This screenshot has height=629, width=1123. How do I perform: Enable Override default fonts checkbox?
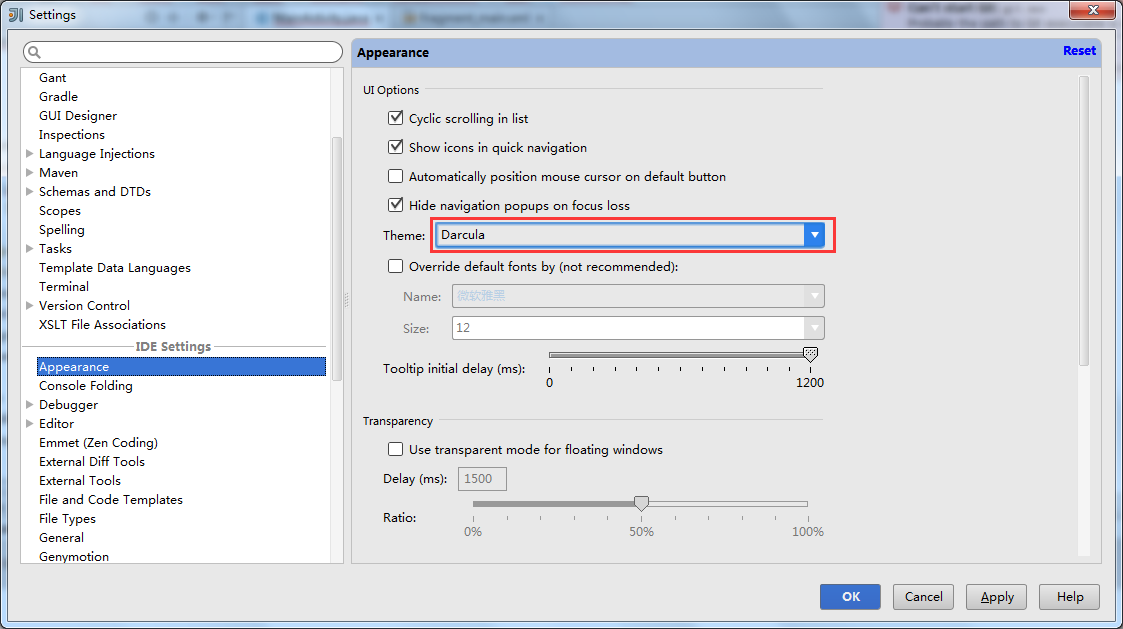396,267
